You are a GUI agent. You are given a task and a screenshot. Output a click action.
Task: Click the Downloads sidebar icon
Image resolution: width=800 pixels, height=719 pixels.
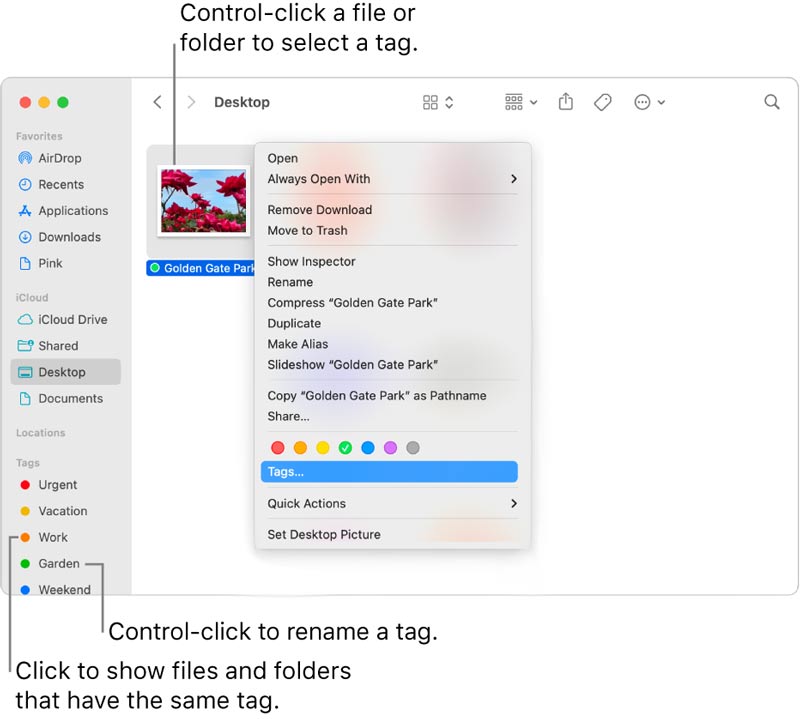25,237
